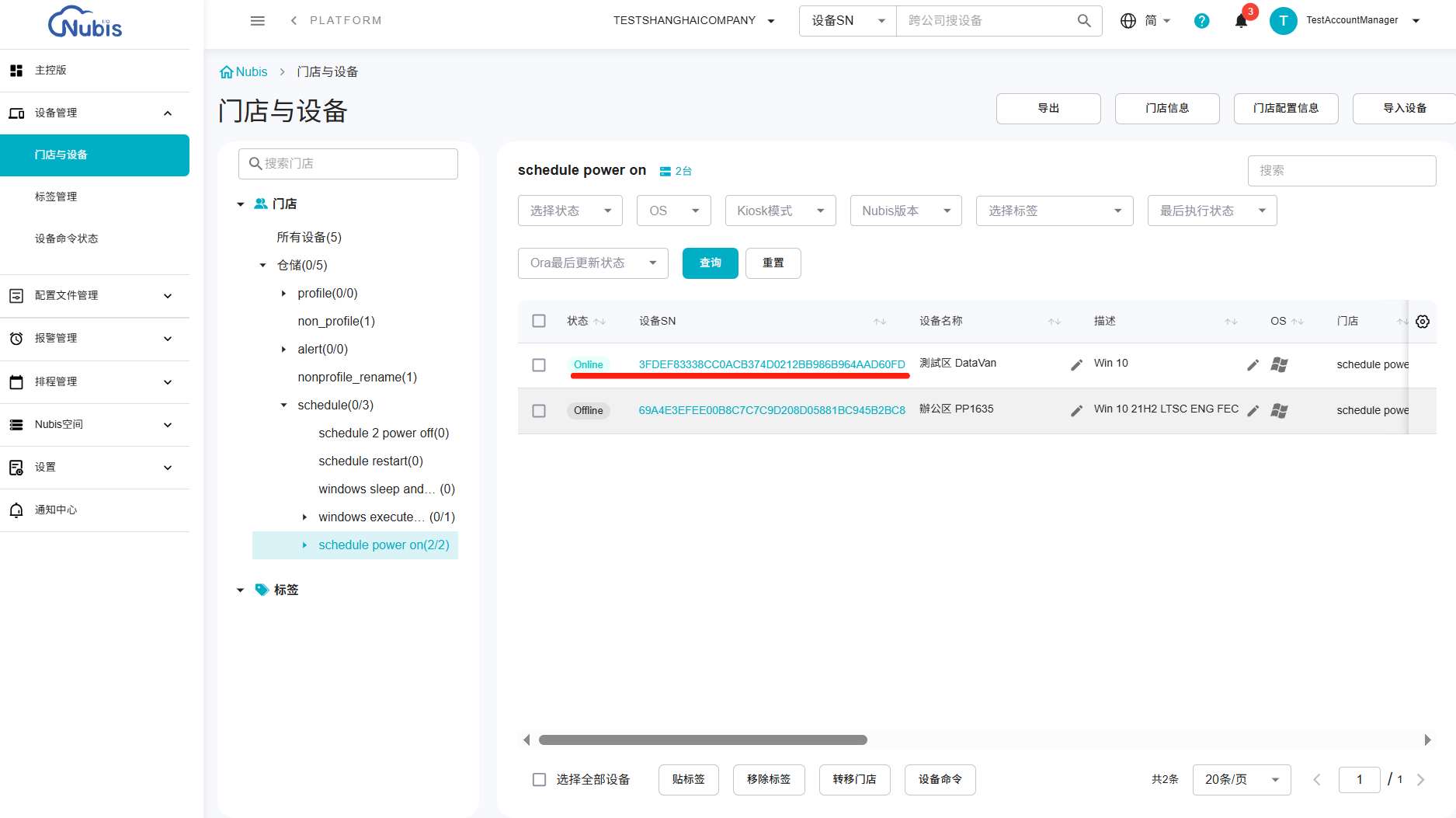Image resolution: width=1456 pixels, height=818 pixels.
Task: Open the 设备SN search type dropdown
Action: [x=848, y=21]
